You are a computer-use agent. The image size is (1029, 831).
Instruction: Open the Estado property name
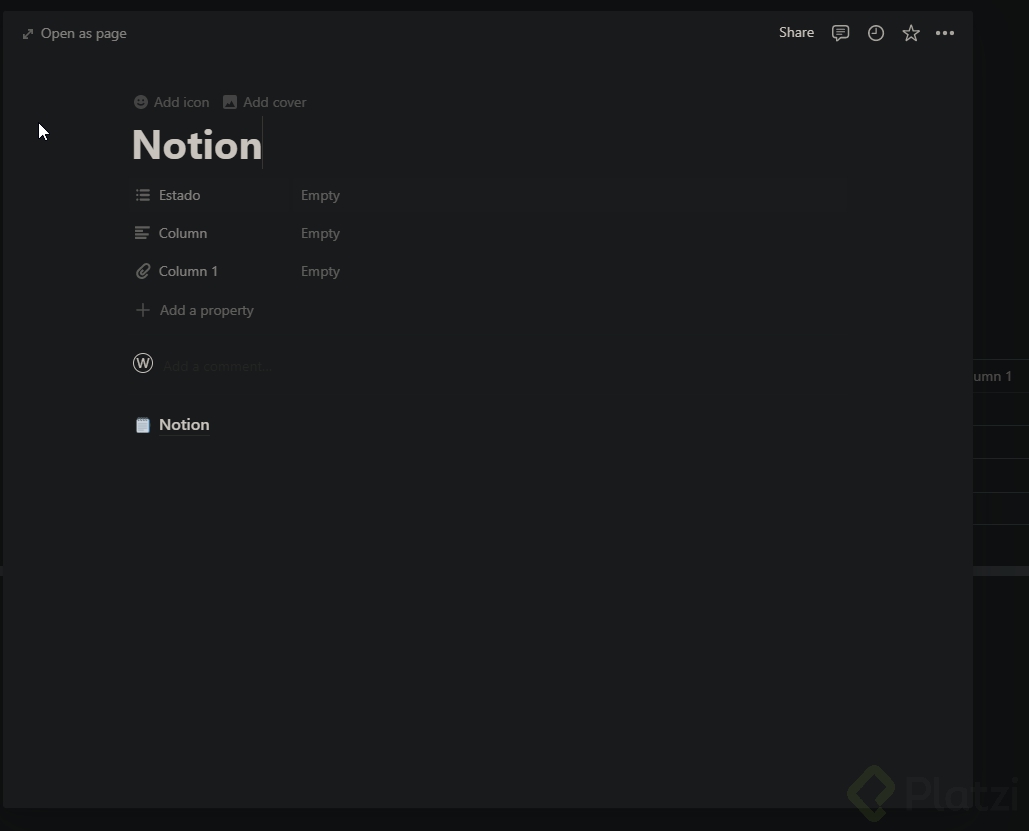click(180, 195)
